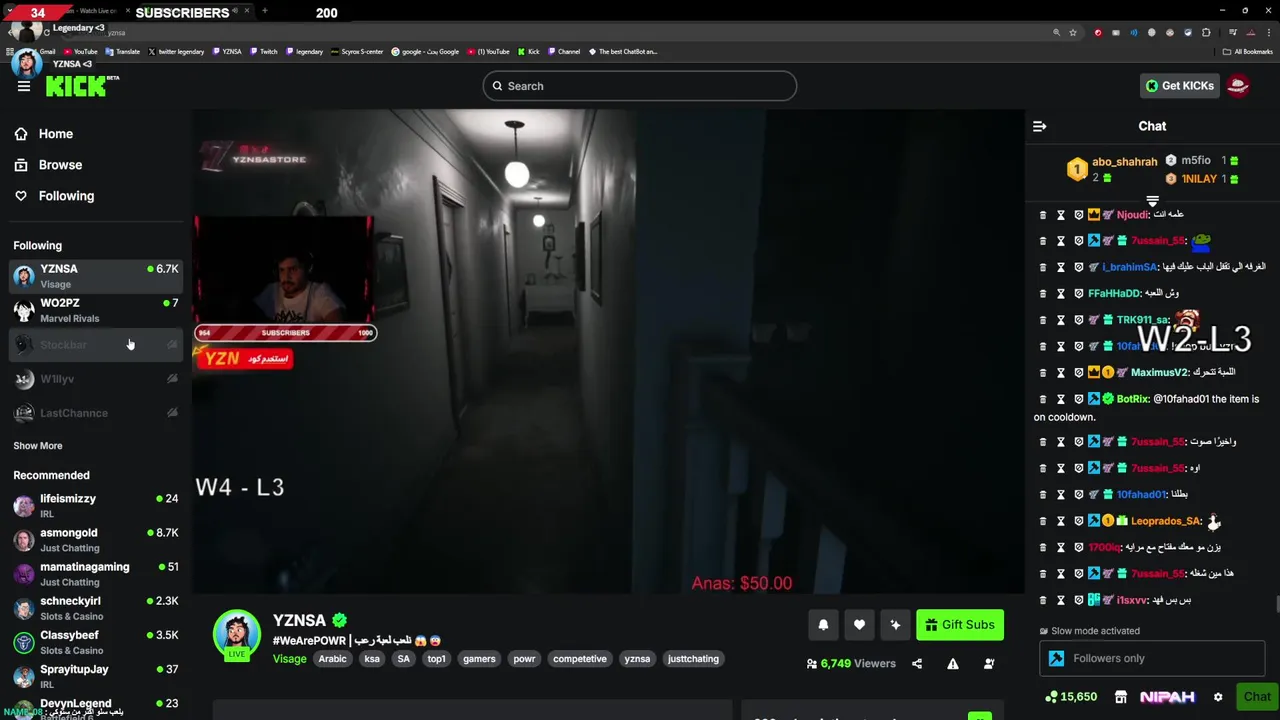Click the notification bell button
This screenshot has height=720, width=1280.
coord(823,625)
